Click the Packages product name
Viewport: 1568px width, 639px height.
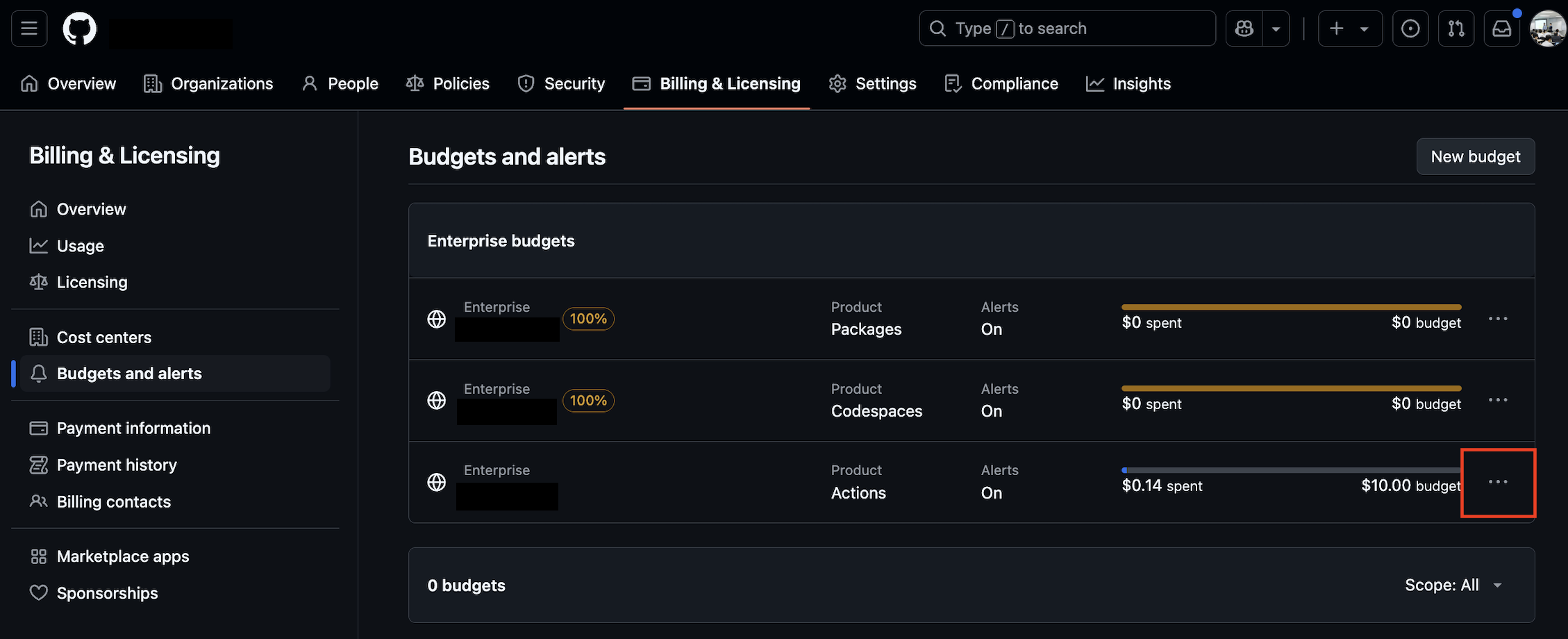[866, 329]
